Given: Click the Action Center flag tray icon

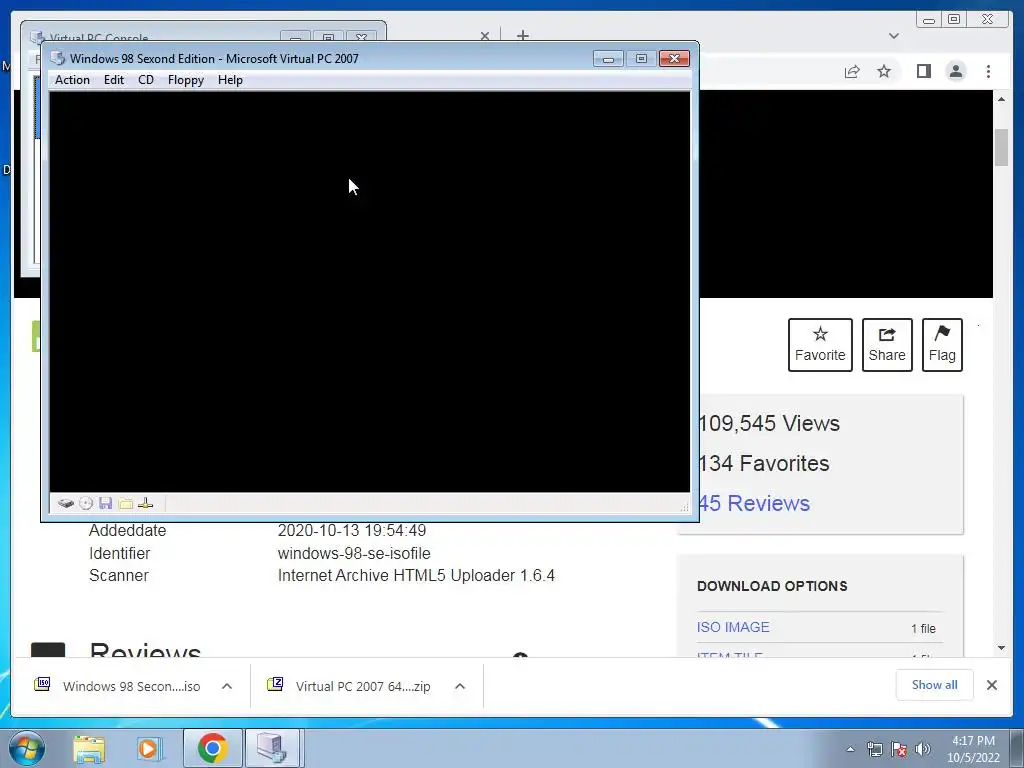Looking at the screenshot, I should [899, 749].
